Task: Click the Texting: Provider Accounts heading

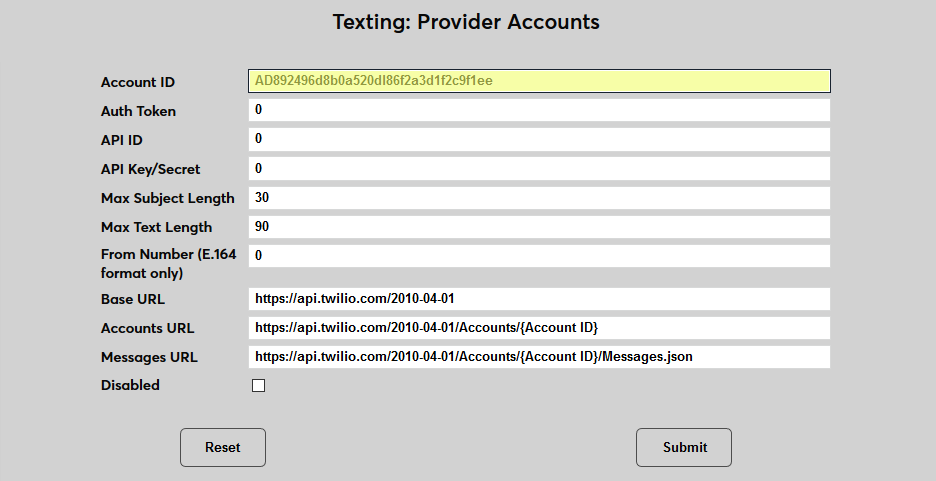Action: coord(466,22)
